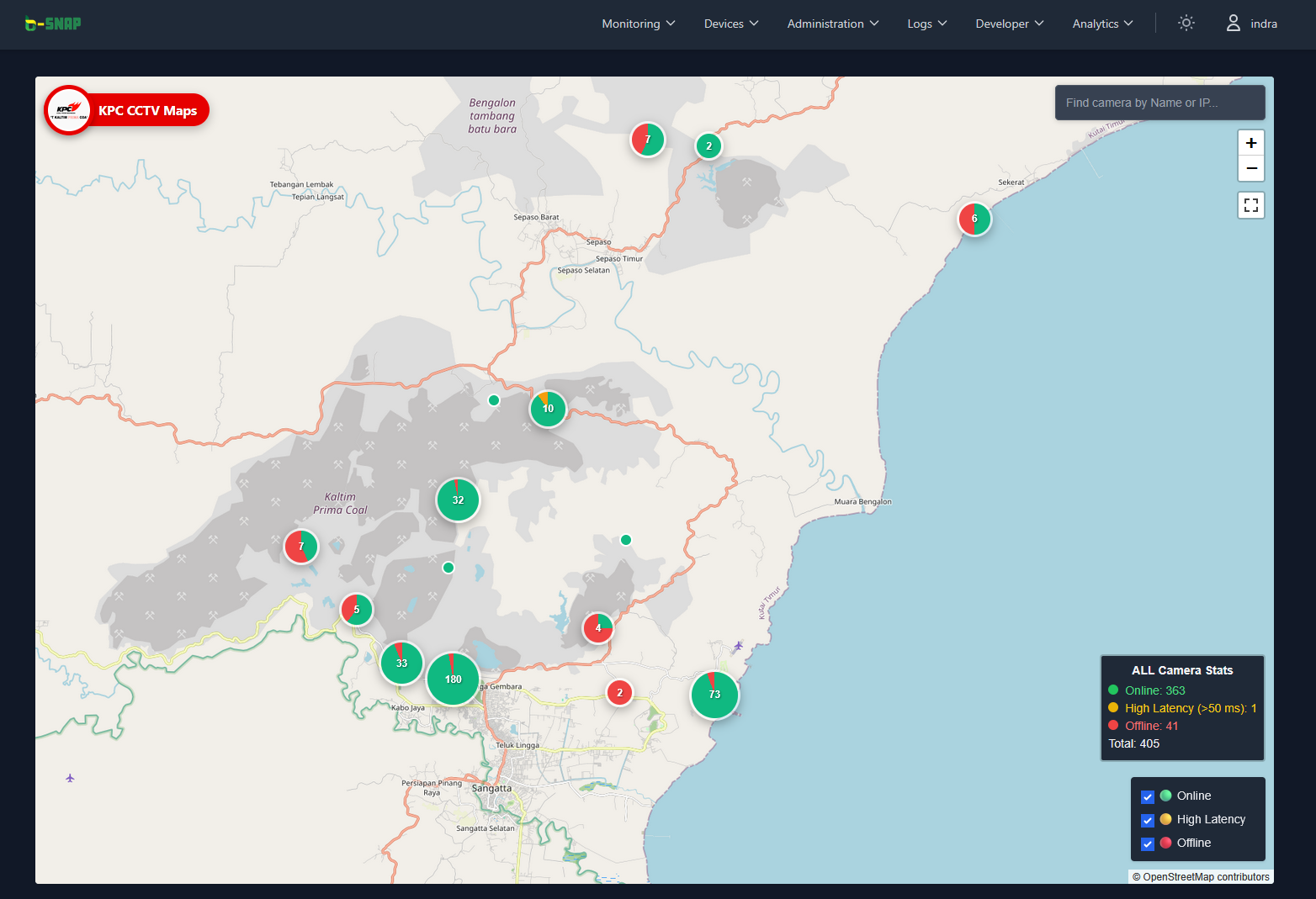Open the Logs menu

coord(926,24)
